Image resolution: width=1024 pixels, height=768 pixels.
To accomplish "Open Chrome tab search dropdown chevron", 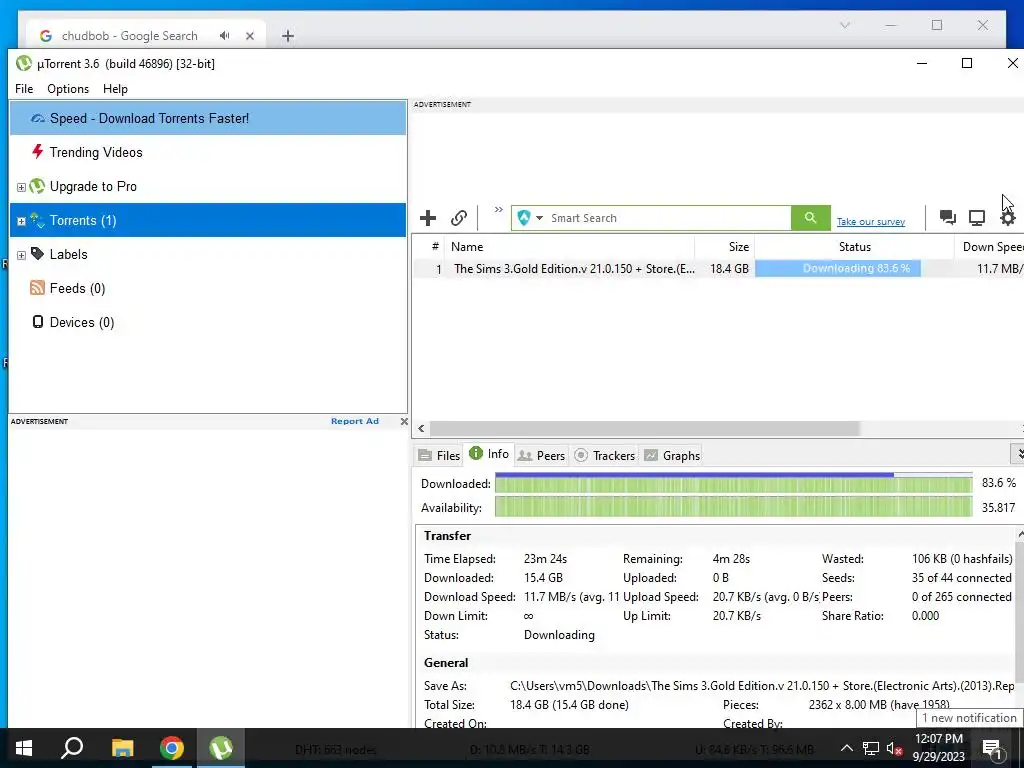I will [x=844, y=25].
